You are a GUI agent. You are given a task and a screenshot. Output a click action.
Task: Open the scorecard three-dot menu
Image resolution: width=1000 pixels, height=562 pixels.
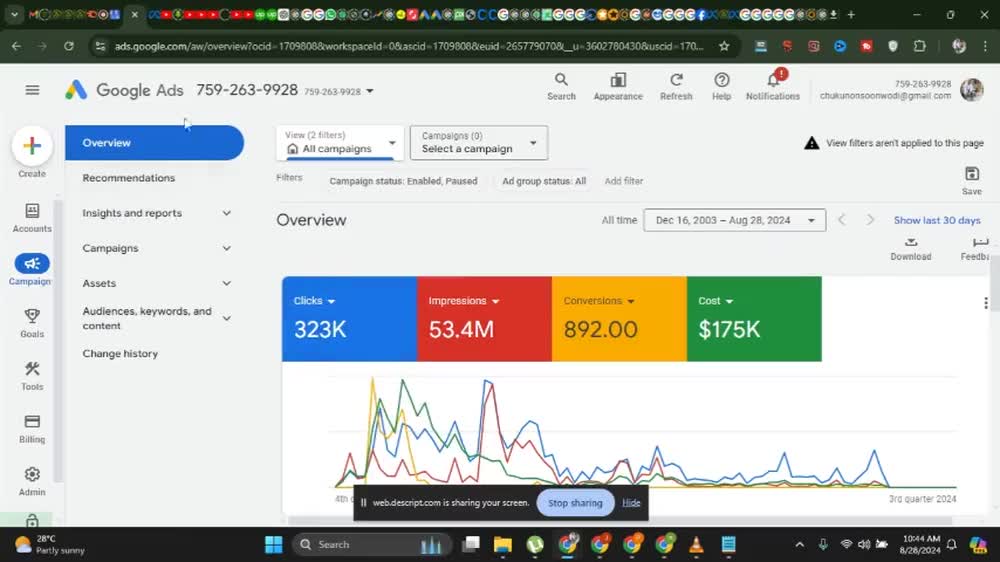986,303
